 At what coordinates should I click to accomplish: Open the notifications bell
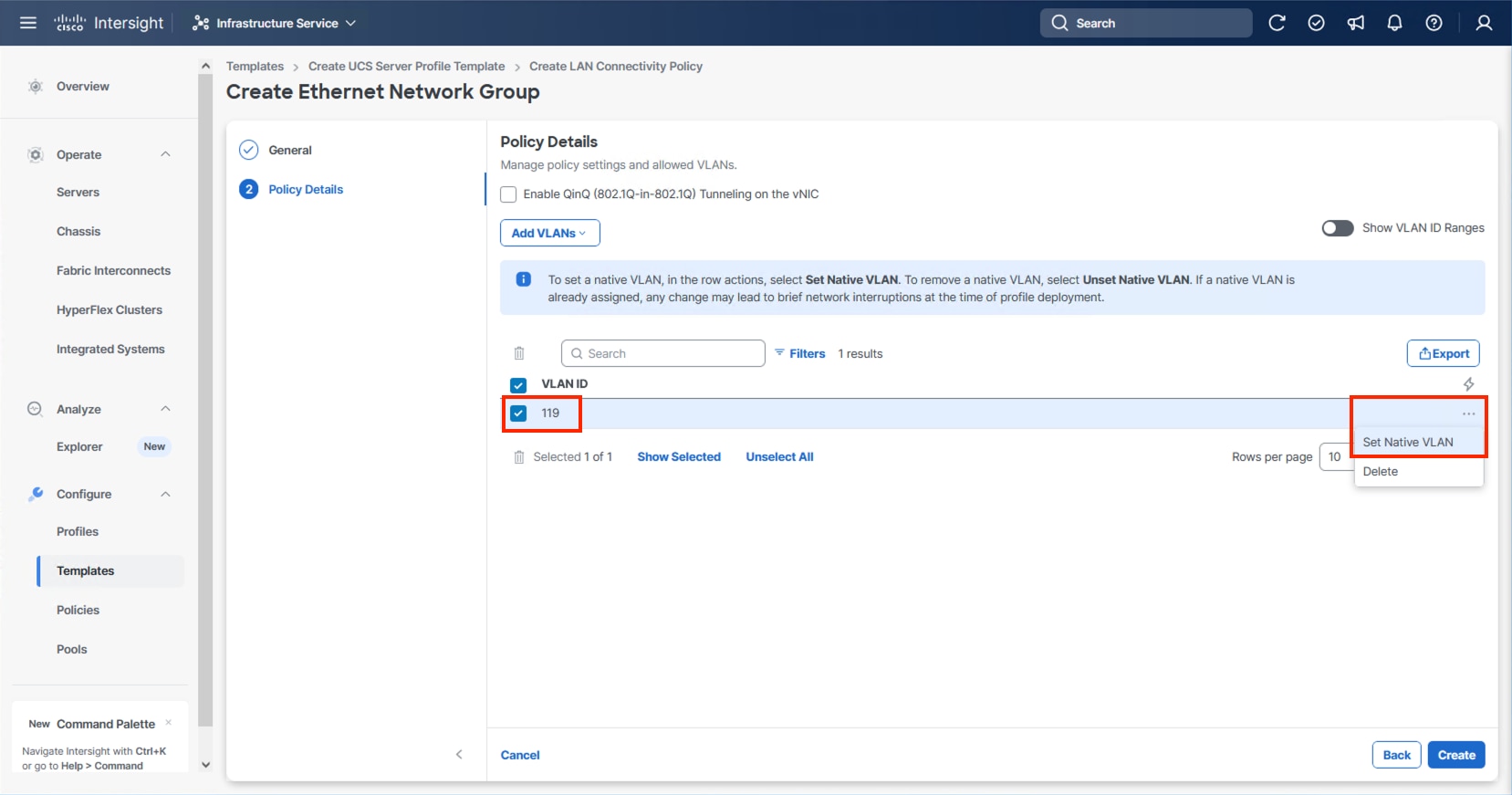click(x=1394, y=23)
